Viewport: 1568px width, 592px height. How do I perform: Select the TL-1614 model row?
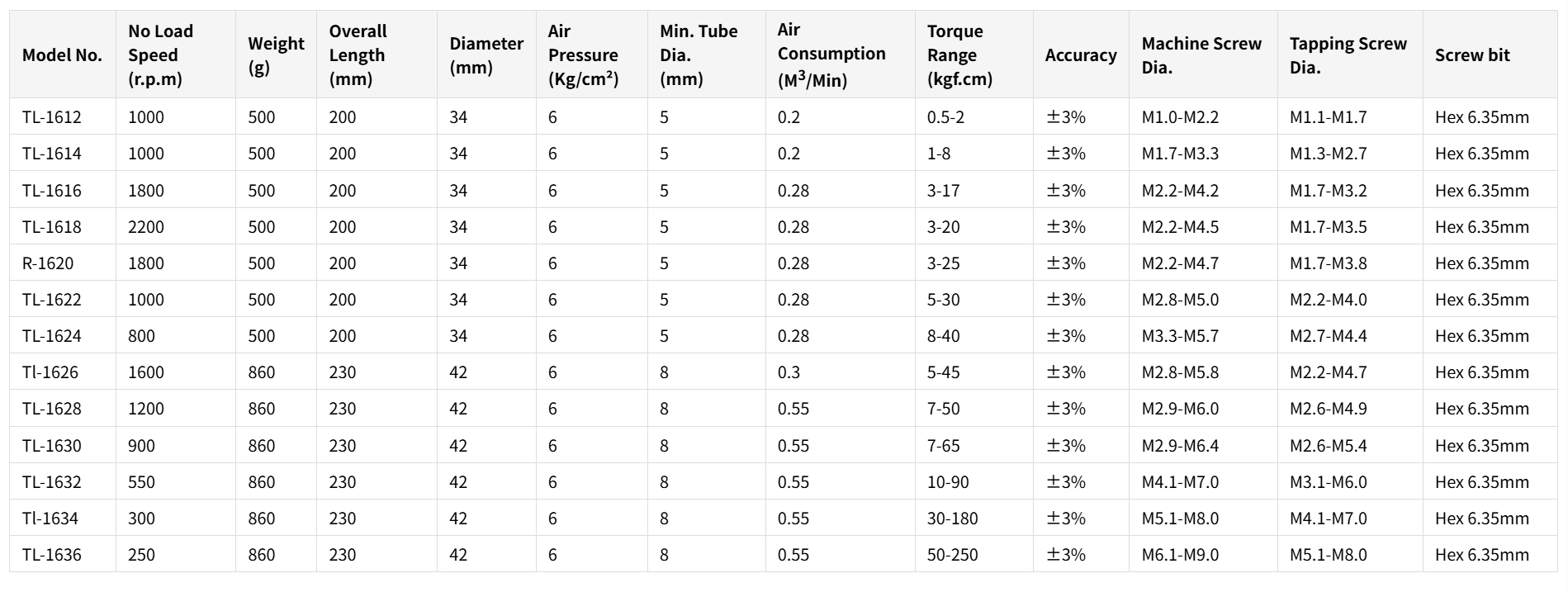pos(52,154)
